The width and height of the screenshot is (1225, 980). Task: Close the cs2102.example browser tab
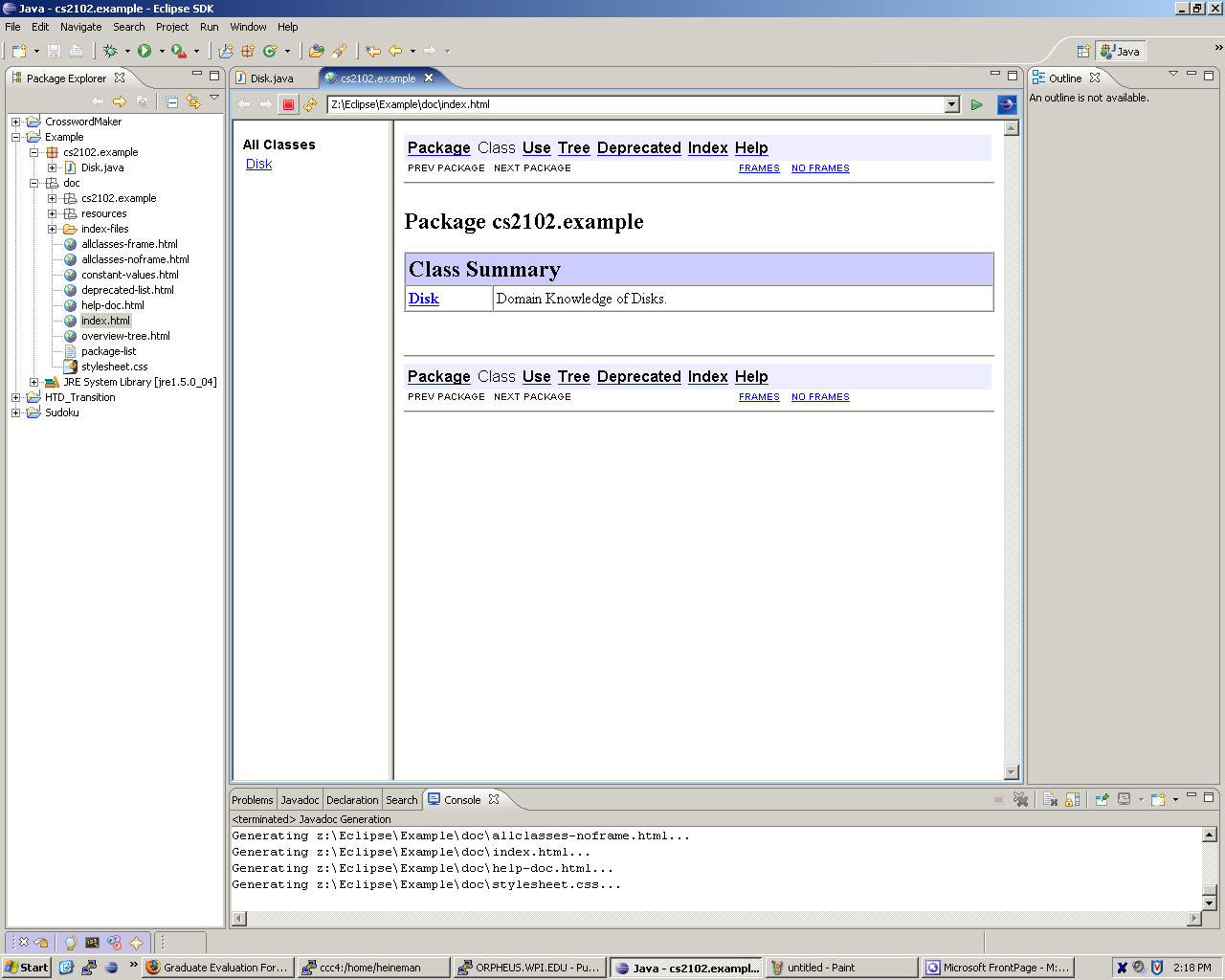tap(429, 78)
